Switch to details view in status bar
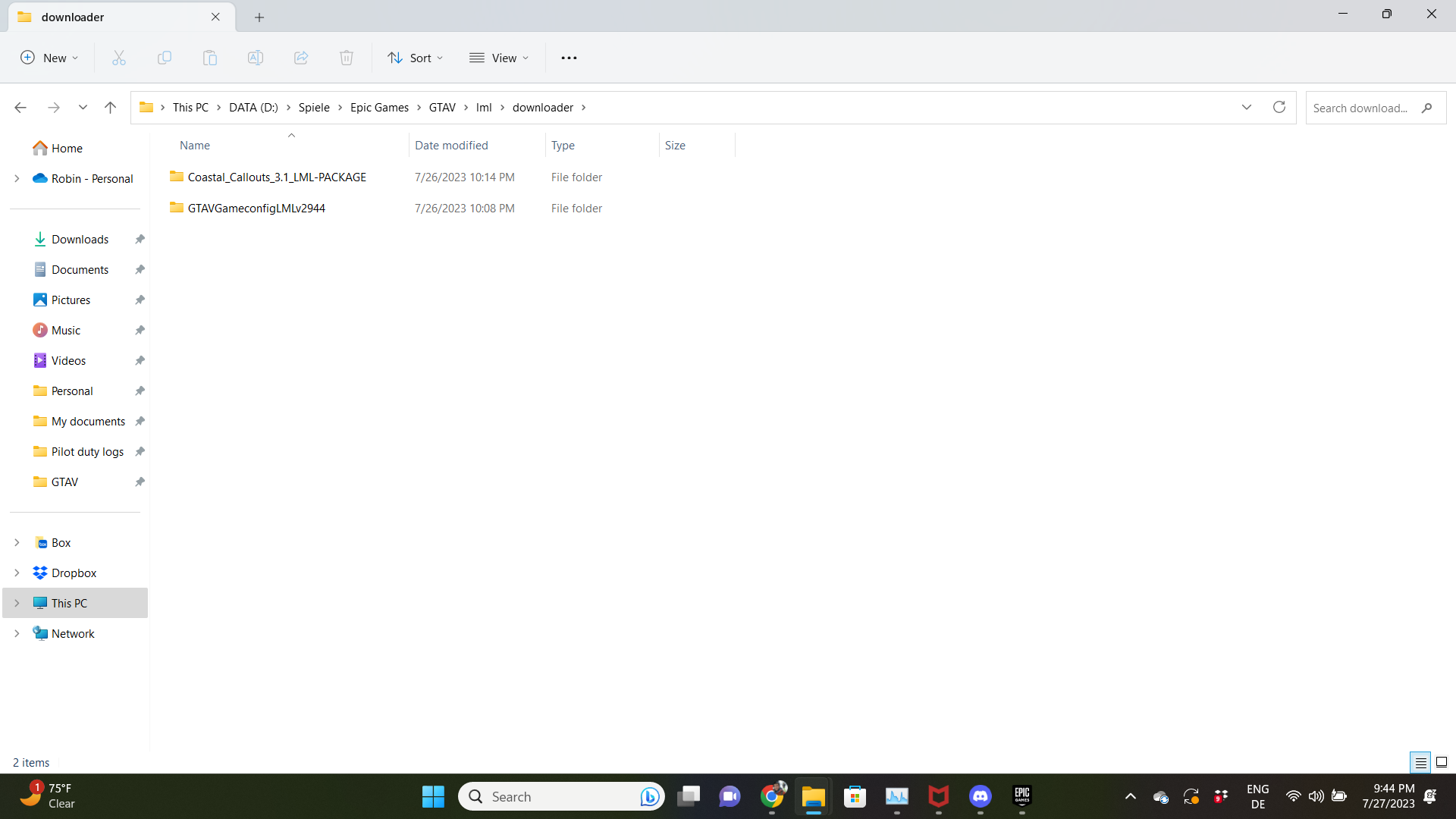Screen dimensions: 1456x819 coord(1420,762)
